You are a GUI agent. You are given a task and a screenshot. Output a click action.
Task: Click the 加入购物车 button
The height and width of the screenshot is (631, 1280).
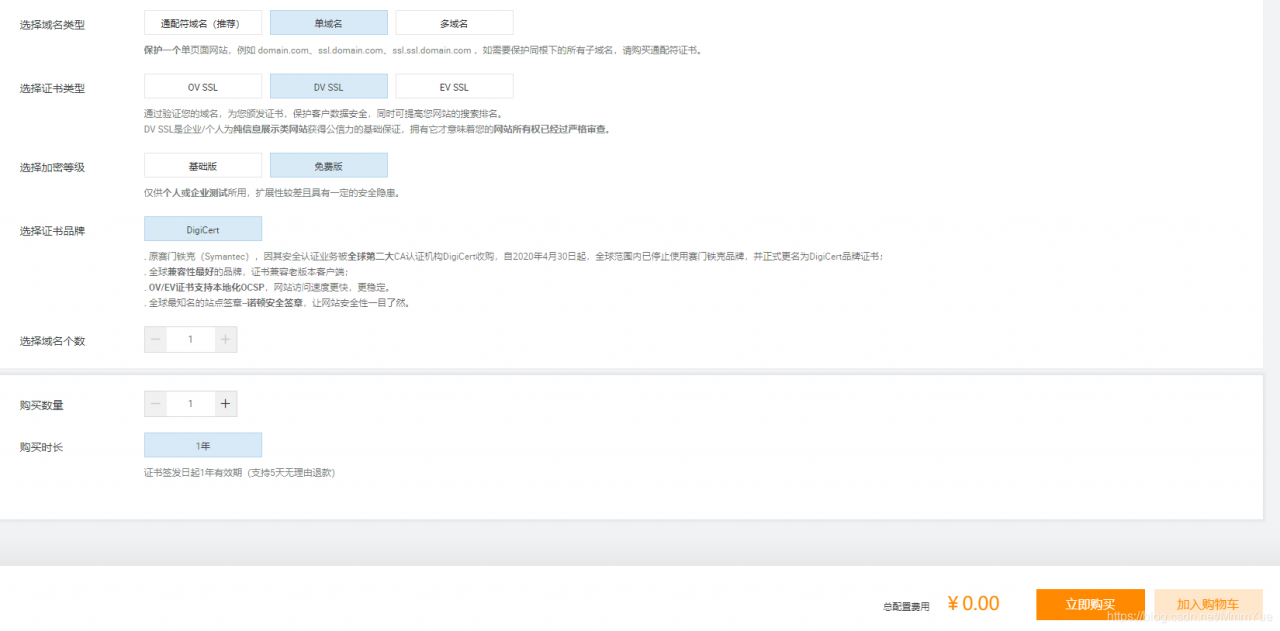point(1208,604)
